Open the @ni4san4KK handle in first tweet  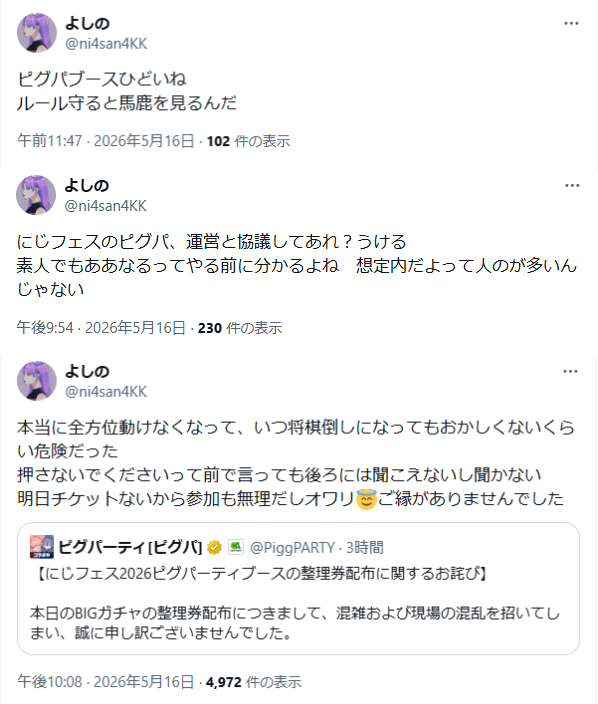[106, 44]
